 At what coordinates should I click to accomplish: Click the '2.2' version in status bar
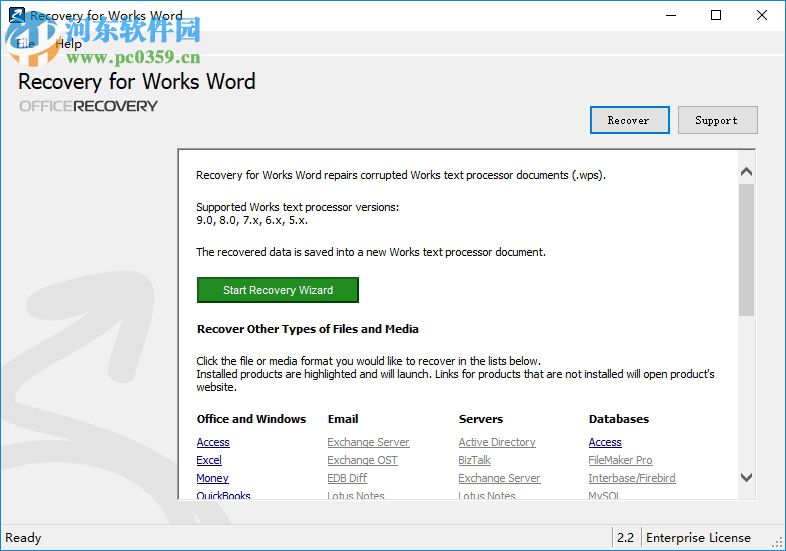pyautogui.click(x=626, y=538)
